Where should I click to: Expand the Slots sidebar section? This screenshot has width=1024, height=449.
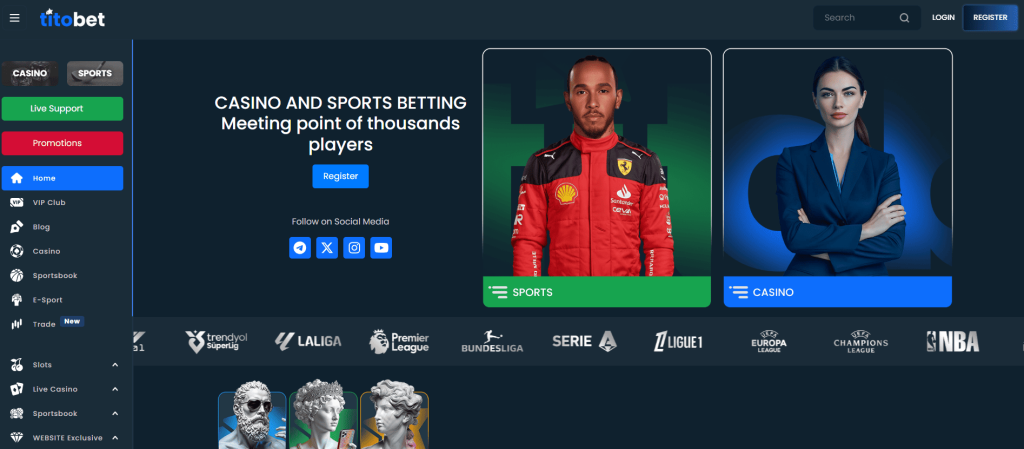point(115,365)
